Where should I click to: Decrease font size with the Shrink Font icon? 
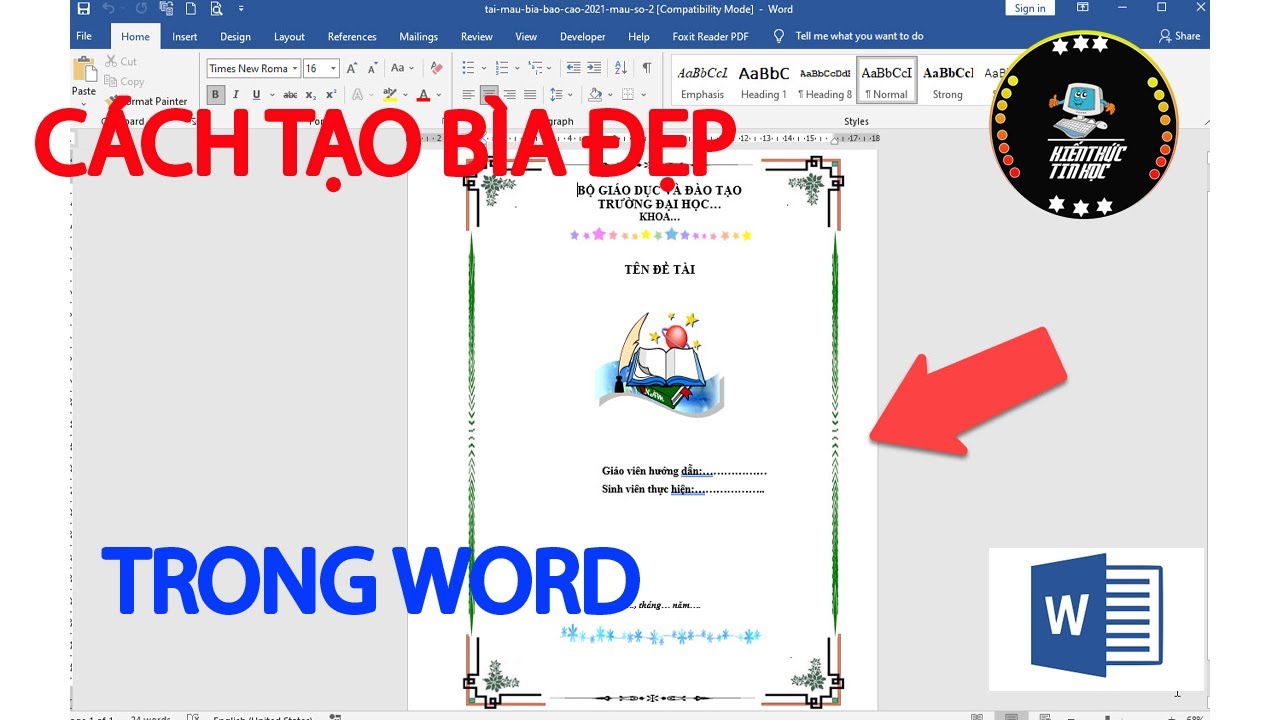pyautogui.click(x=371, y=68)
